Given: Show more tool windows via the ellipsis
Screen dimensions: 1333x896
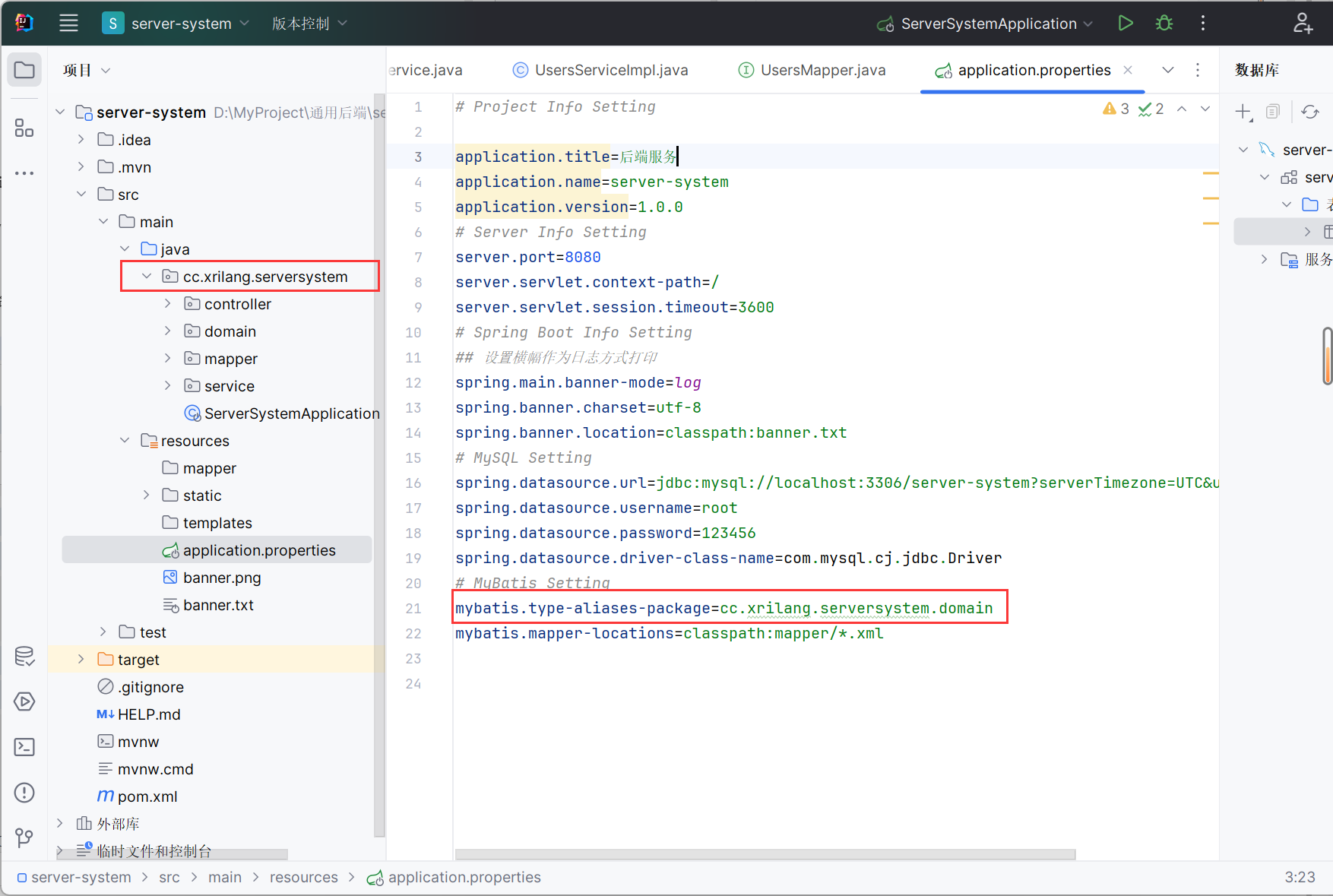Looking at the screenshot, I should [x=24, y=173].
